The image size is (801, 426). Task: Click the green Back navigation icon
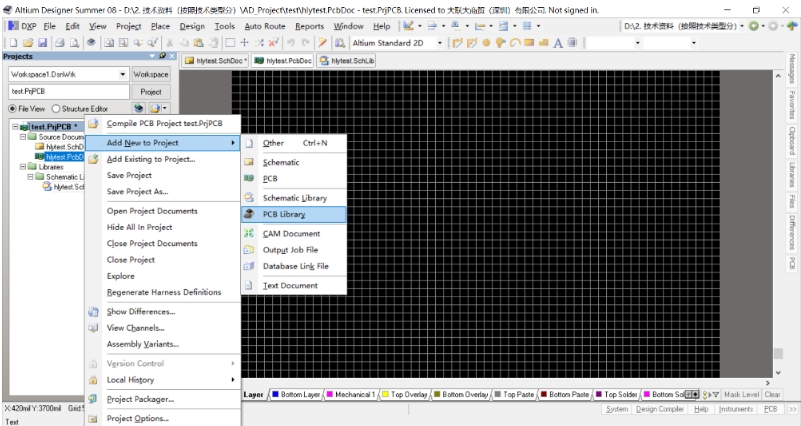753,26
